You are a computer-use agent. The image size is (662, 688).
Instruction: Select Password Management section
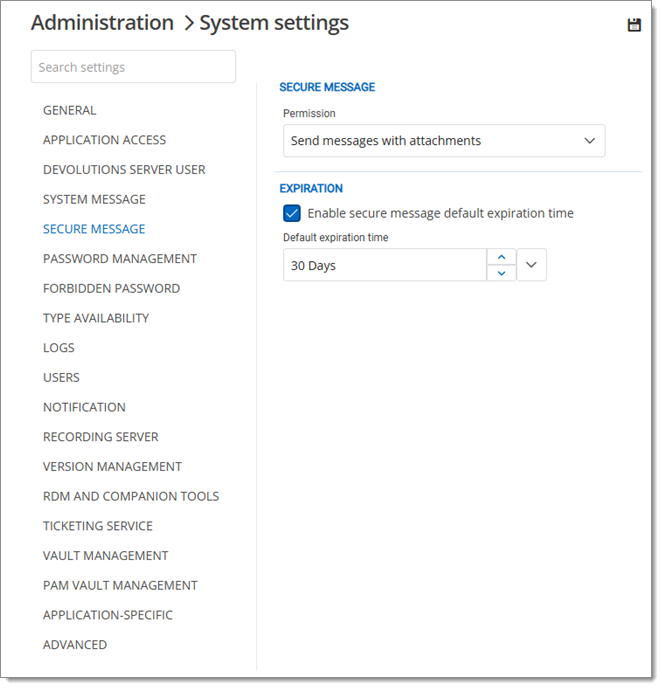[120, 259]
